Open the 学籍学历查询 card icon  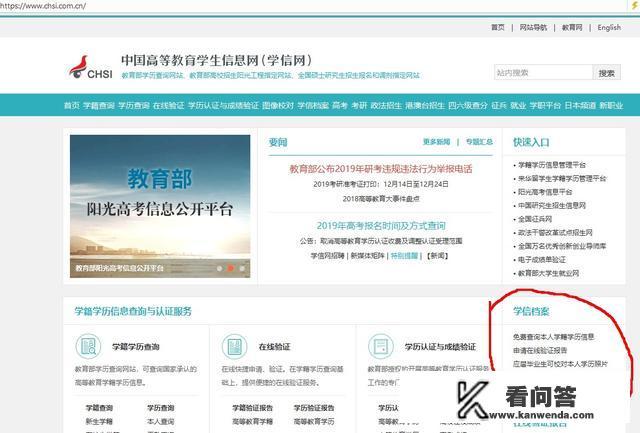[x=88, y=346]
